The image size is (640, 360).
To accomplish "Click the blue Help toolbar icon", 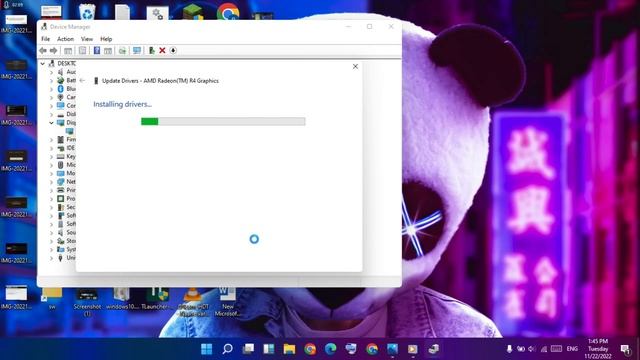I will 97,51.
